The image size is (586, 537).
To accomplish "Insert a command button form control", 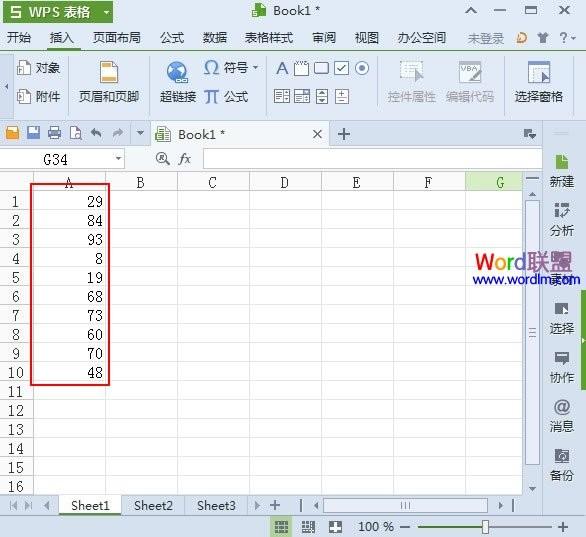I will click(x=321, y=68).
